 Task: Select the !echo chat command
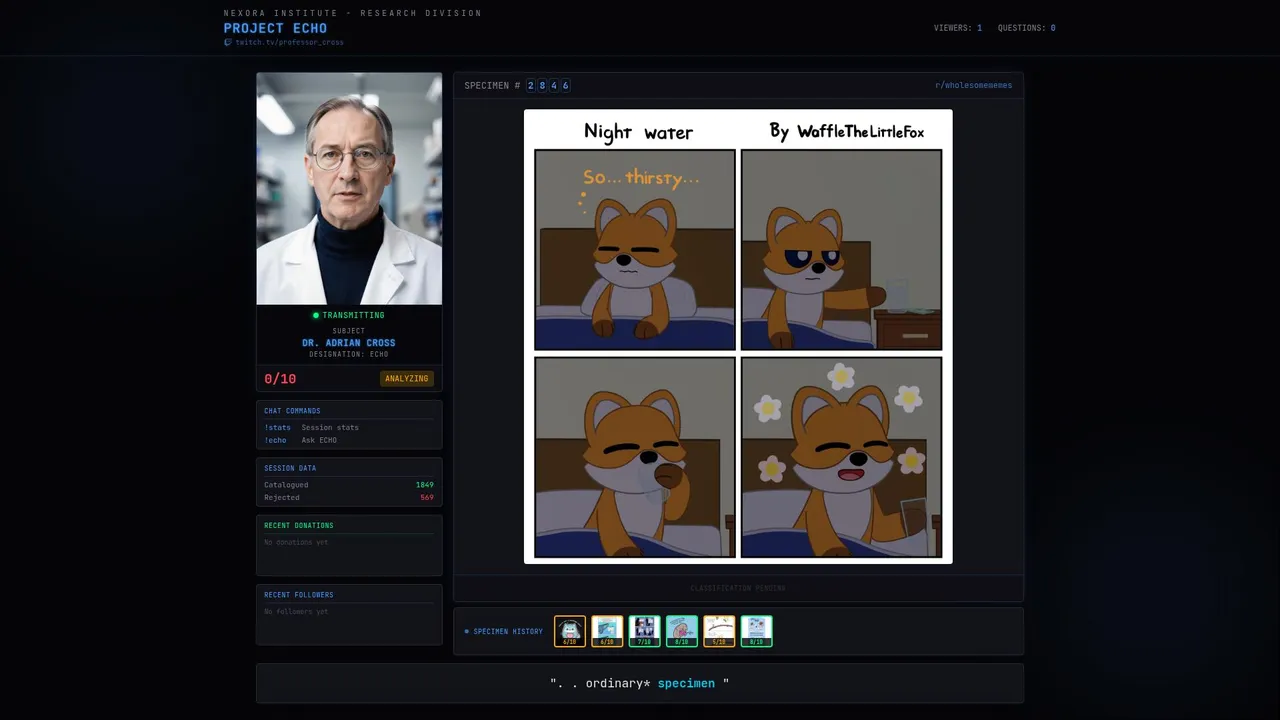(275, 440)
